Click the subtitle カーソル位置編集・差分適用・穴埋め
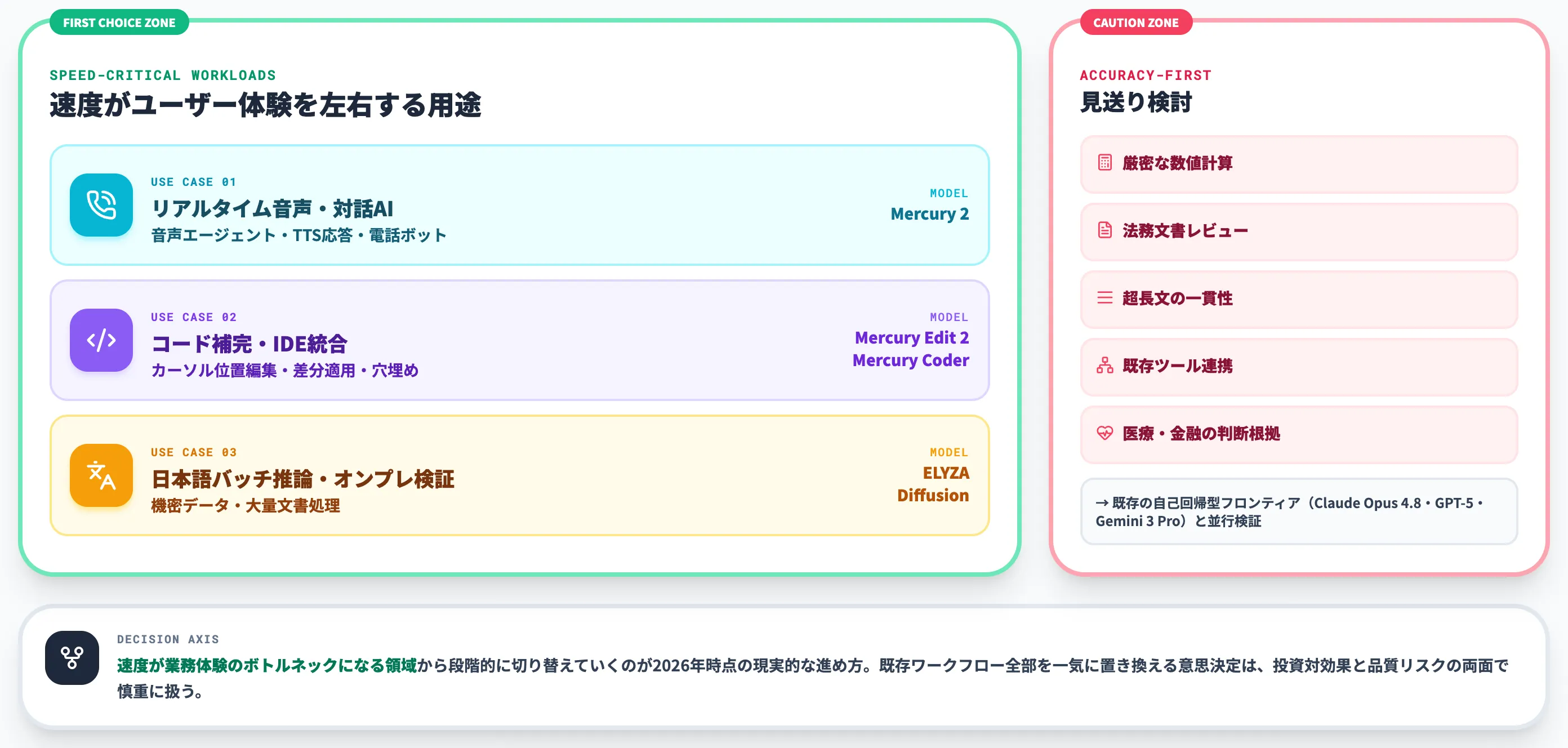This screenshot has width=1568, height=748. click(x=285, y=370)
